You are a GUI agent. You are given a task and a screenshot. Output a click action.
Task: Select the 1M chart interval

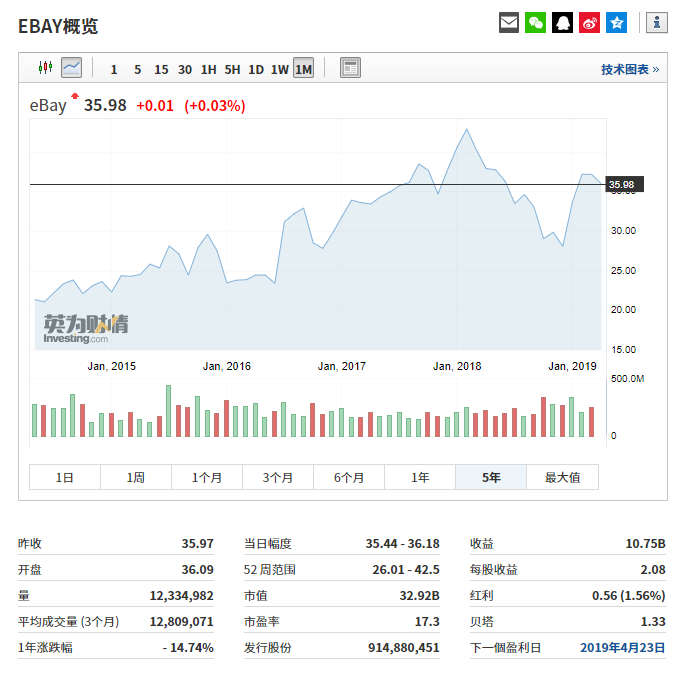[304, 68]
